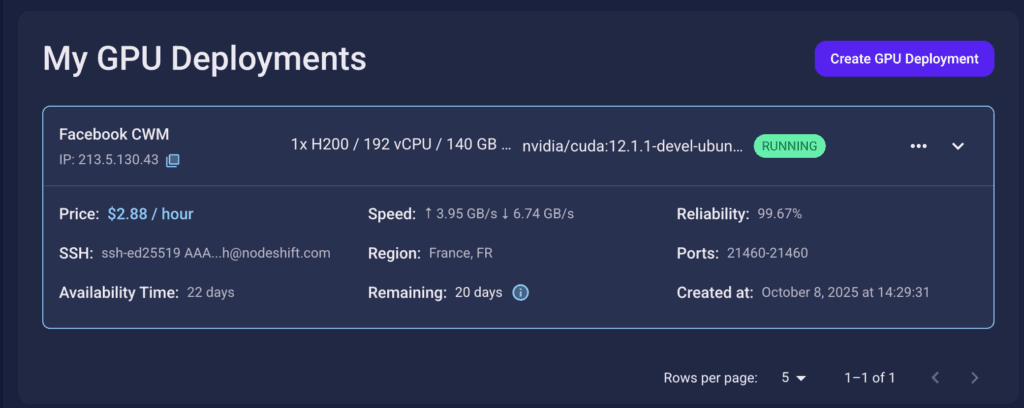Click the IP 213.5.130.43 text
1024x408 pixels.
point(109,160)
